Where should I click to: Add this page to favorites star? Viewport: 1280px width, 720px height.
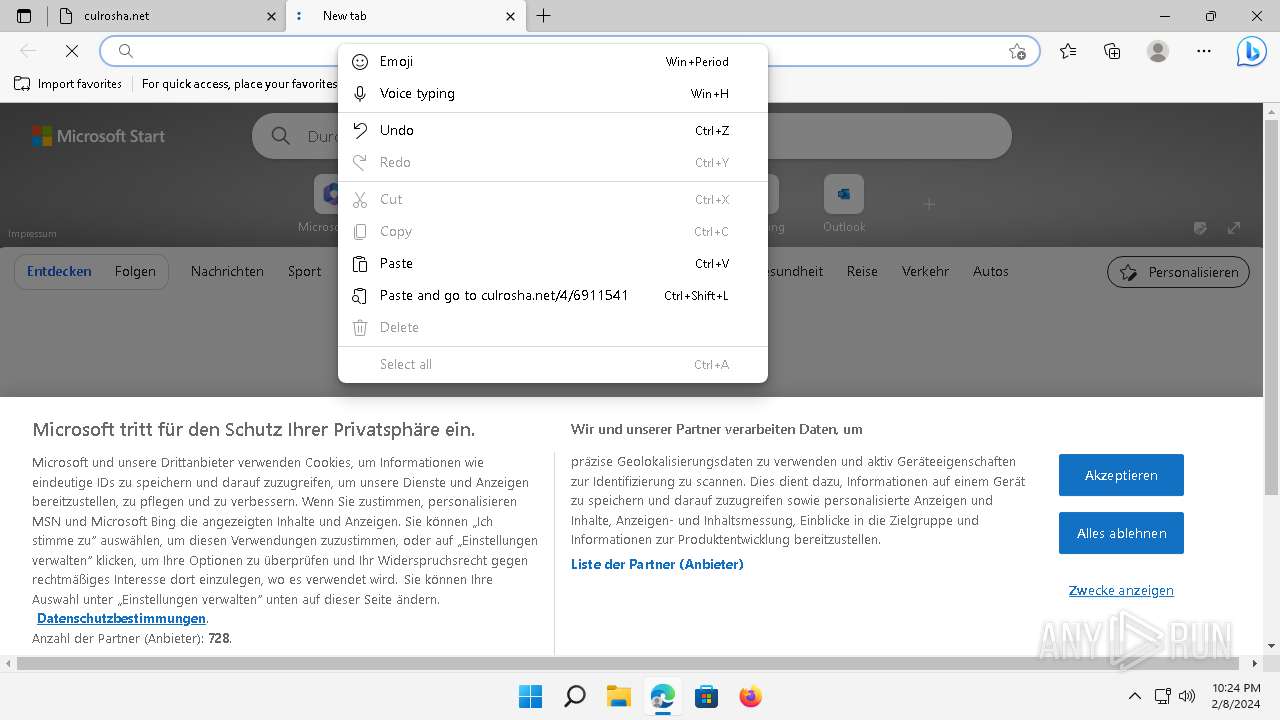pos(1017,51)
